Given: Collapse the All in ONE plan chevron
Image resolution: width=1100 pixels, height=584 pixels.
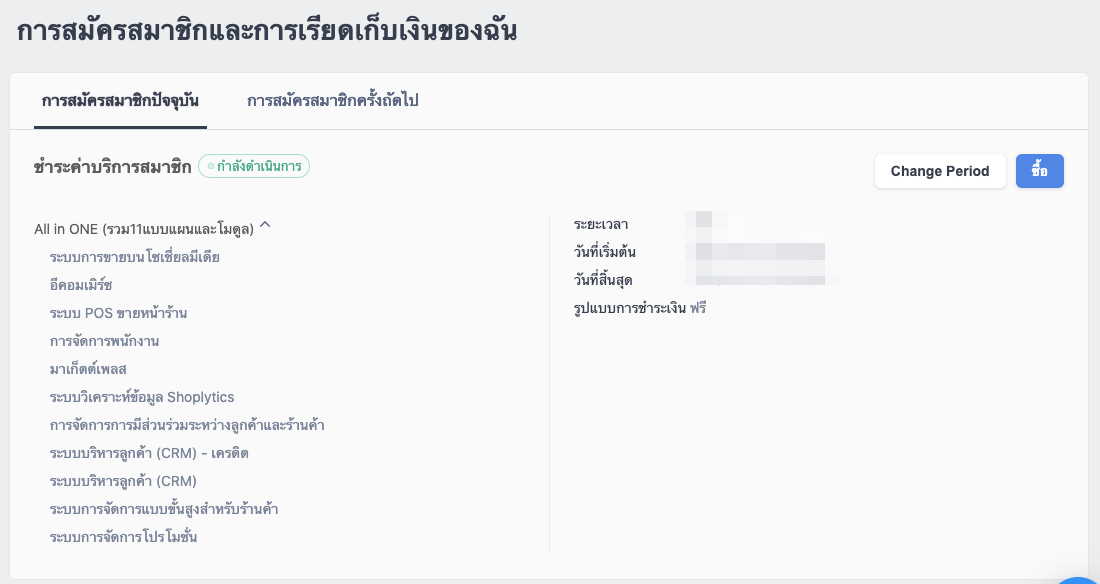Looking at the screenshot, I should coord(265,226).
